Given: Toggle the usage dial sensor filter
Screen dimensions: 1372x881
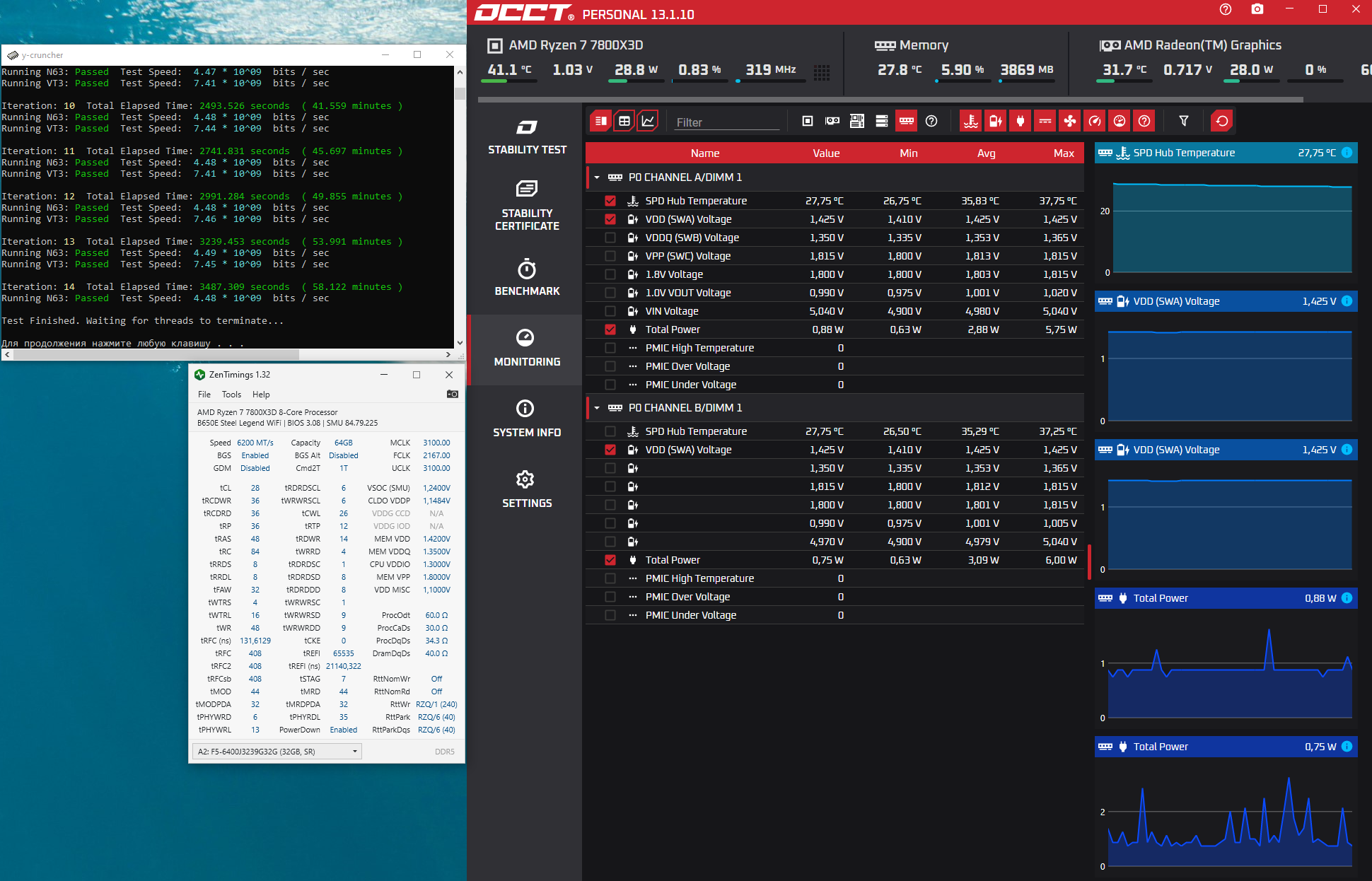Looking at the screenshot, I should click(1120, 121).
